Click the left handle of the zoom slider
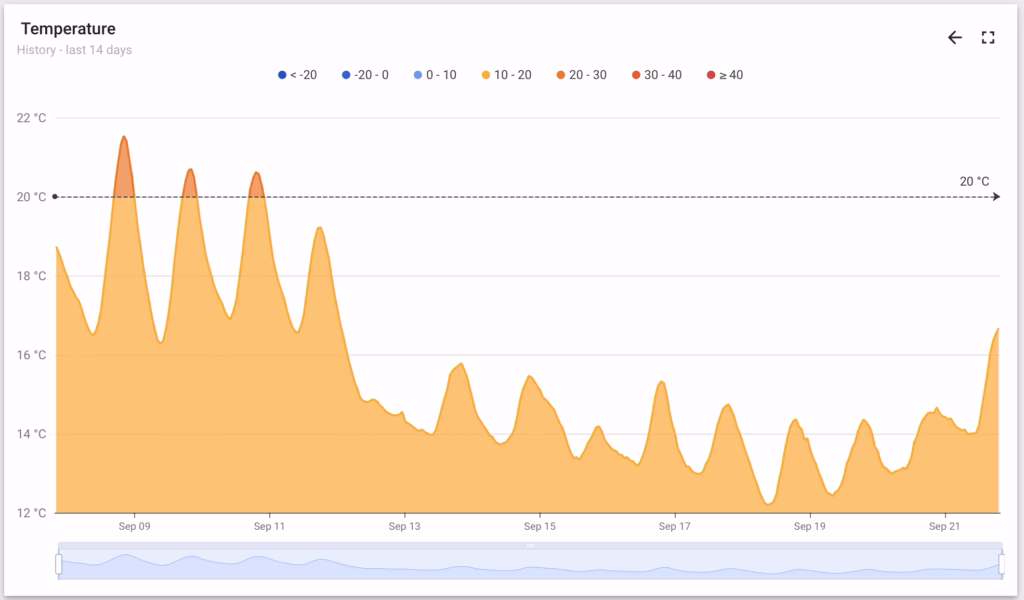This screenshot has height=600, width=1024. pyautogui.click(x=58, y=565)
